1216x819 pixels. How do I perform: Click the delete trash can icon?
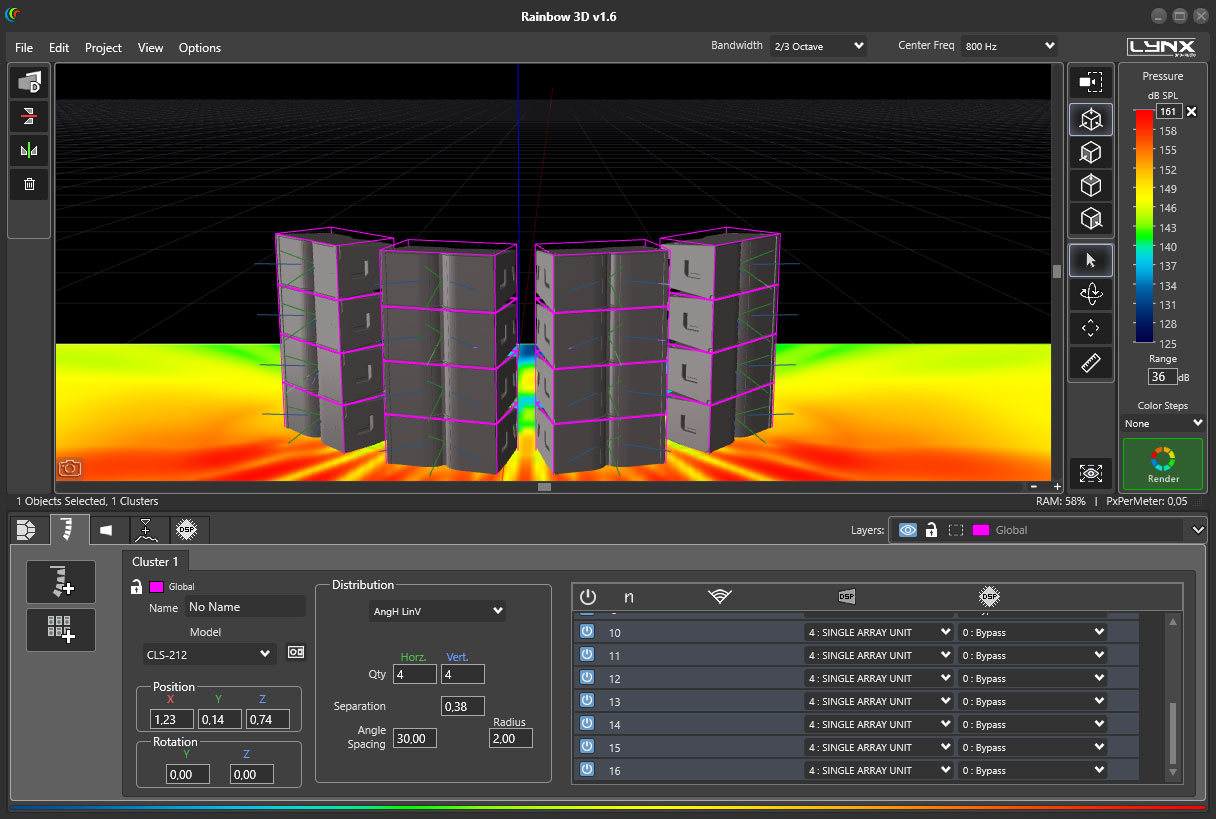click(29, 184)
